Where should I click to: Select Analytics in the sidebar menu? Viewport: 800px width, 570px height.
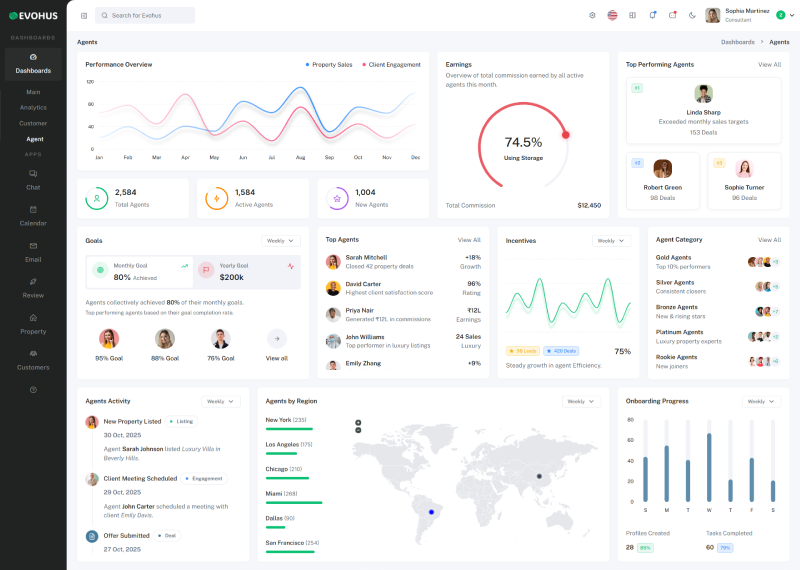tap(33, 107)
